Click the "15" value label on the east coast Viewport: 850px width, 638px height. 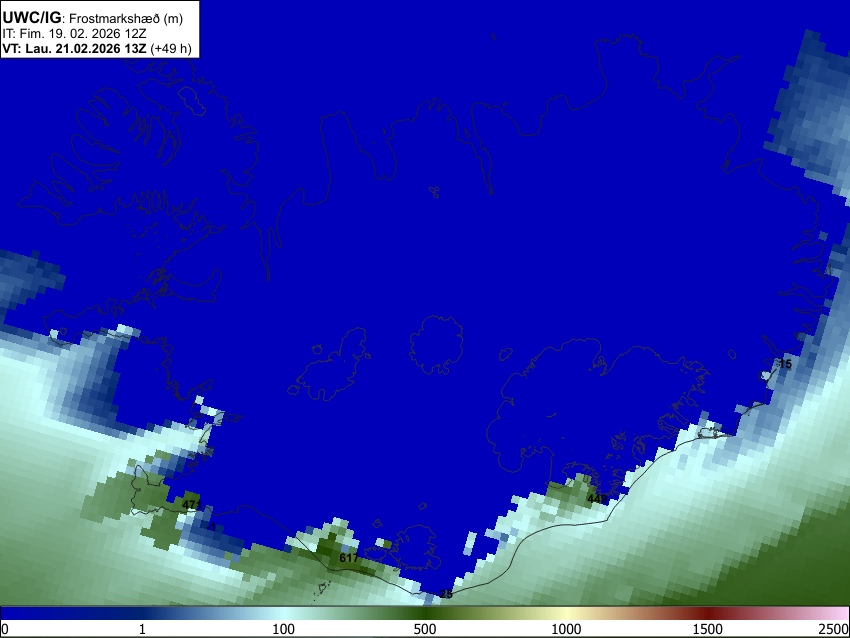[785, 364]
